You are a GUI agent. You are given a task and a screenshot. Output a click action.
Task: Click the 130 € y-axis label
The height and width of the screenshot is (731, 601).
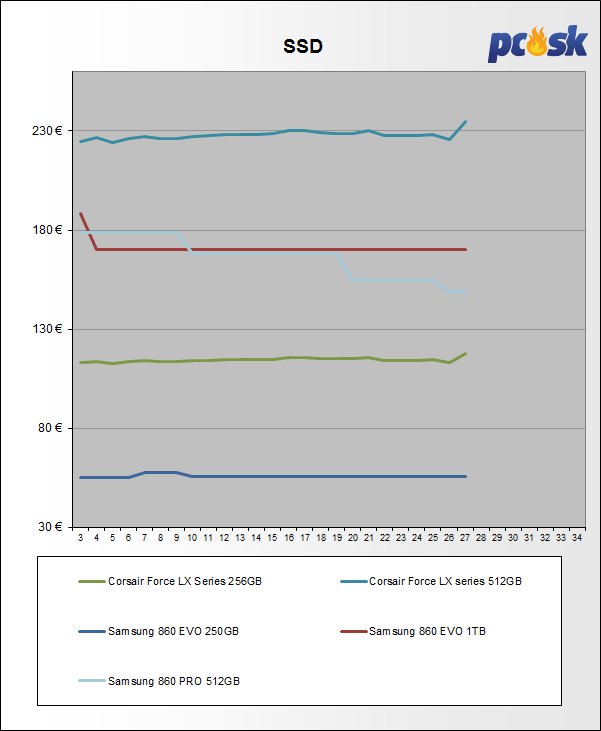tap(49, 329)
